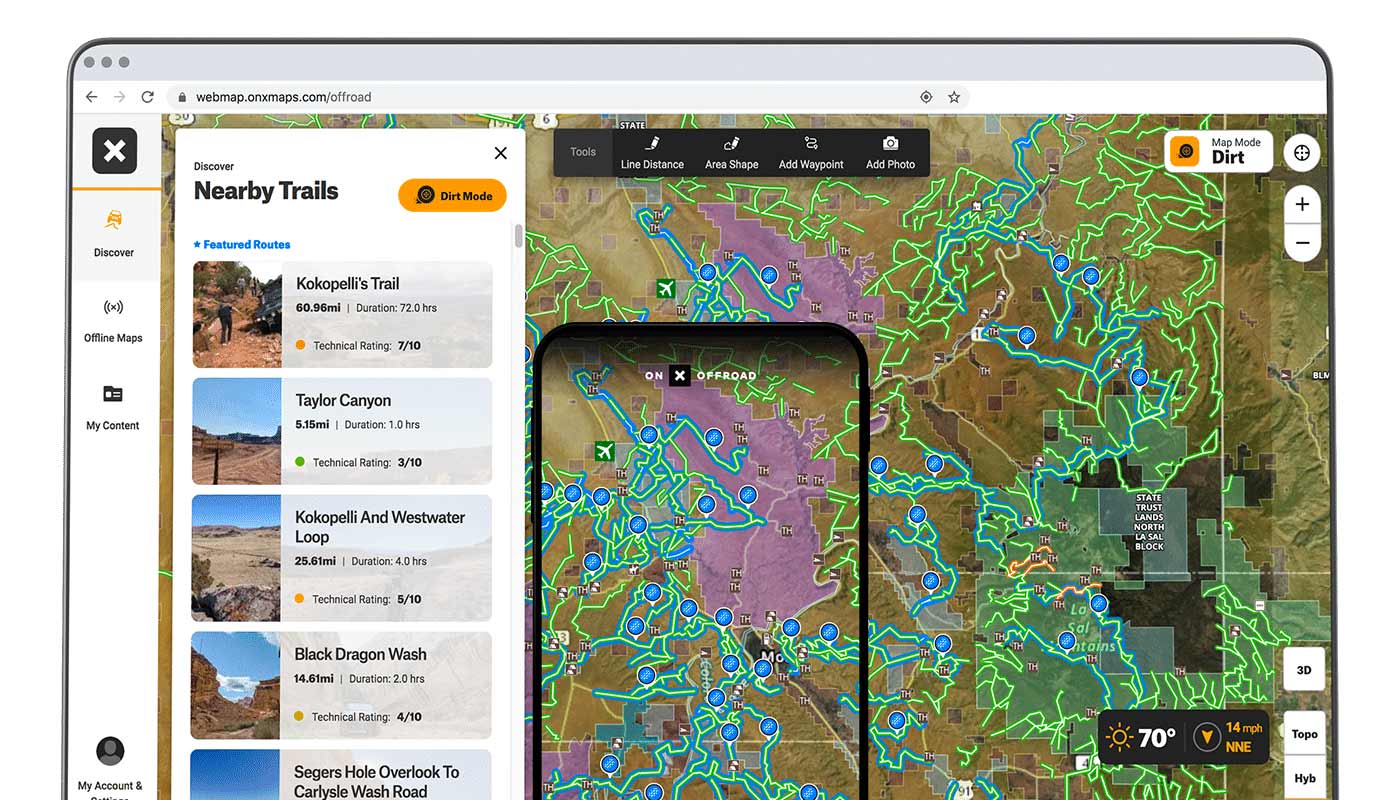Open the Kokopelli's Trail route
The width and height of the screenshot is (1400, 800).
click(x=348, y=284)
